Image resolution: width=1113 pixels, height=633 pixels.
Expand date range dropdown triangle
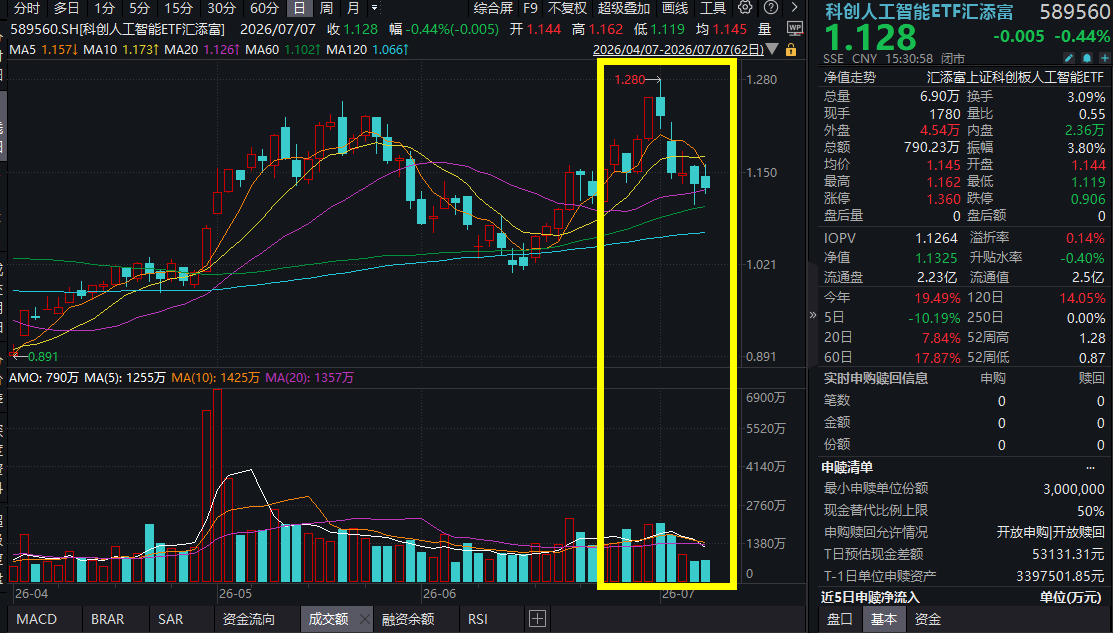[772, 50]
